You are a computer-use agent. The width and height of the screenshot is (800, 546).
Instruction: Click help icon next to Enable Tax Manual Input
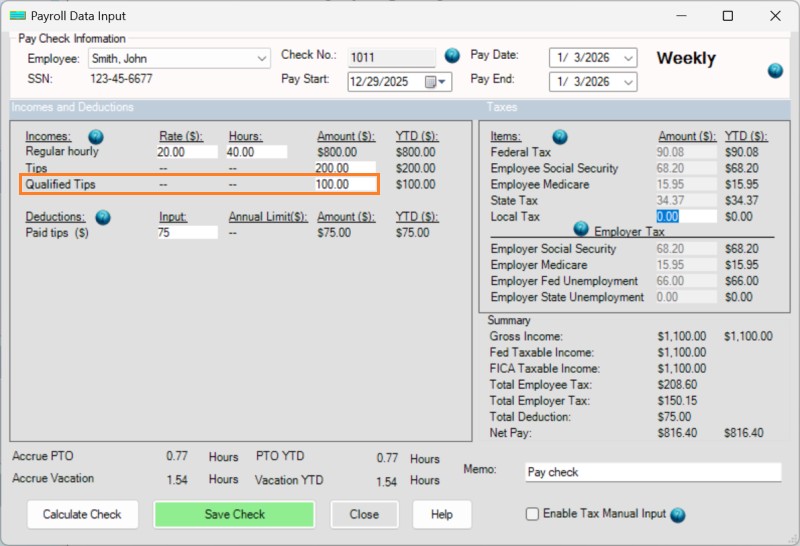pos(678,515)
